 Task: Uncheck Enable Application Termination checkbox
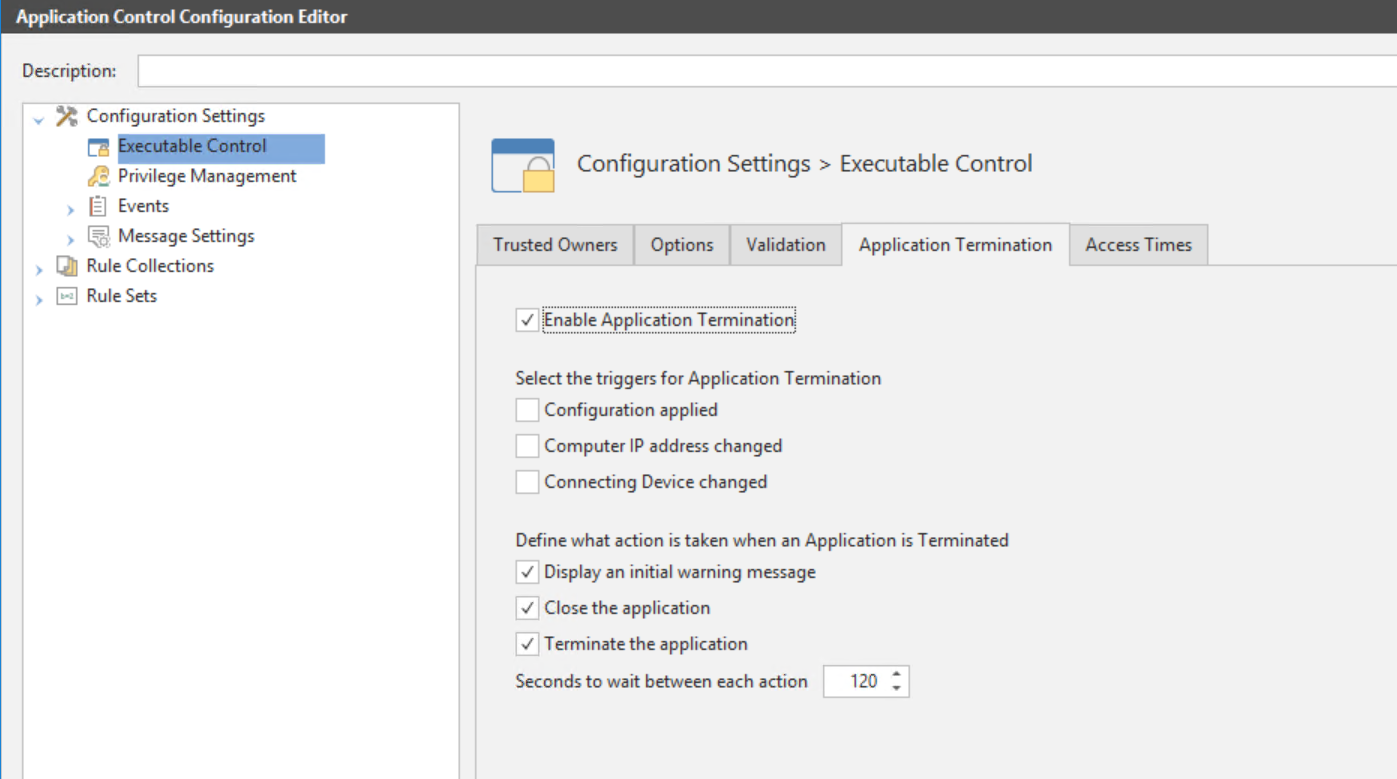[x=527, y=320]
